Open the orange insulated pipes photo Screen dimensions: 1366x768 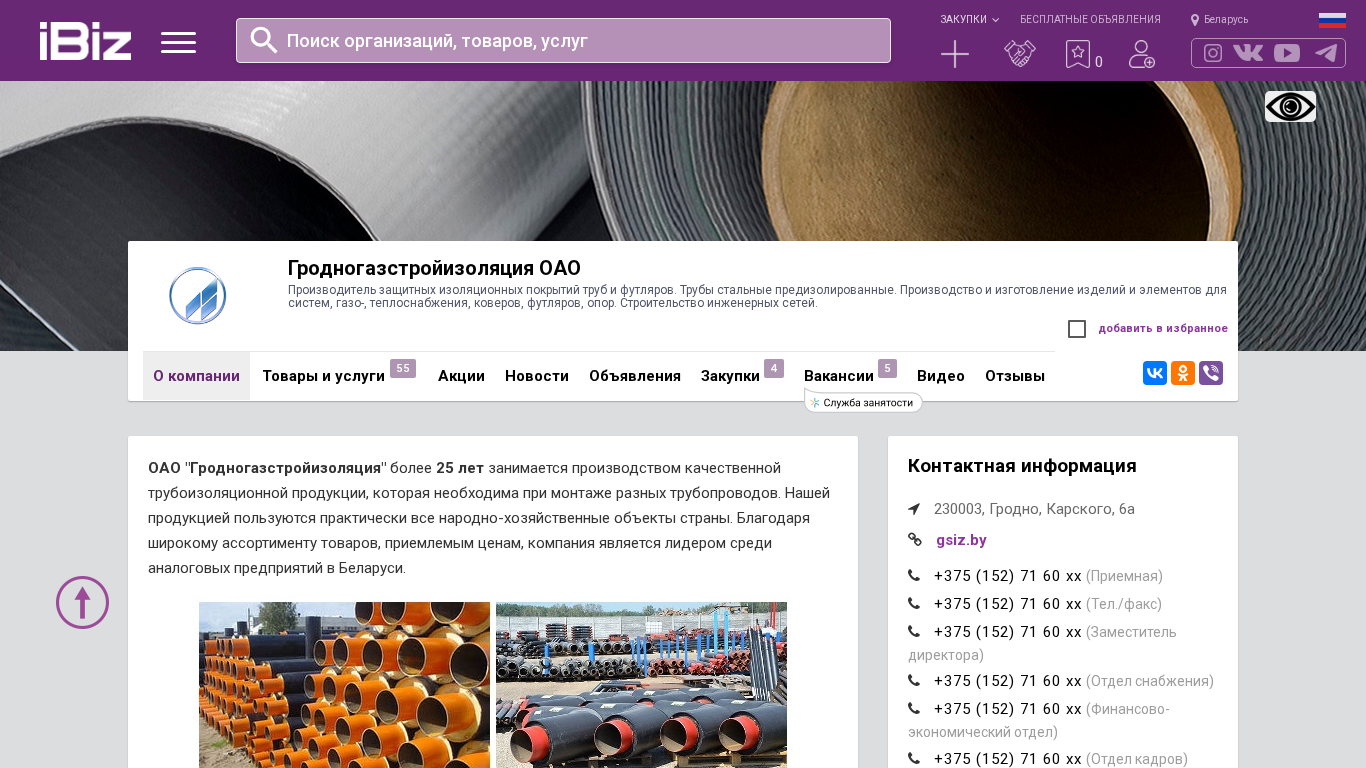pyautogui.click(x=344, y=685)
